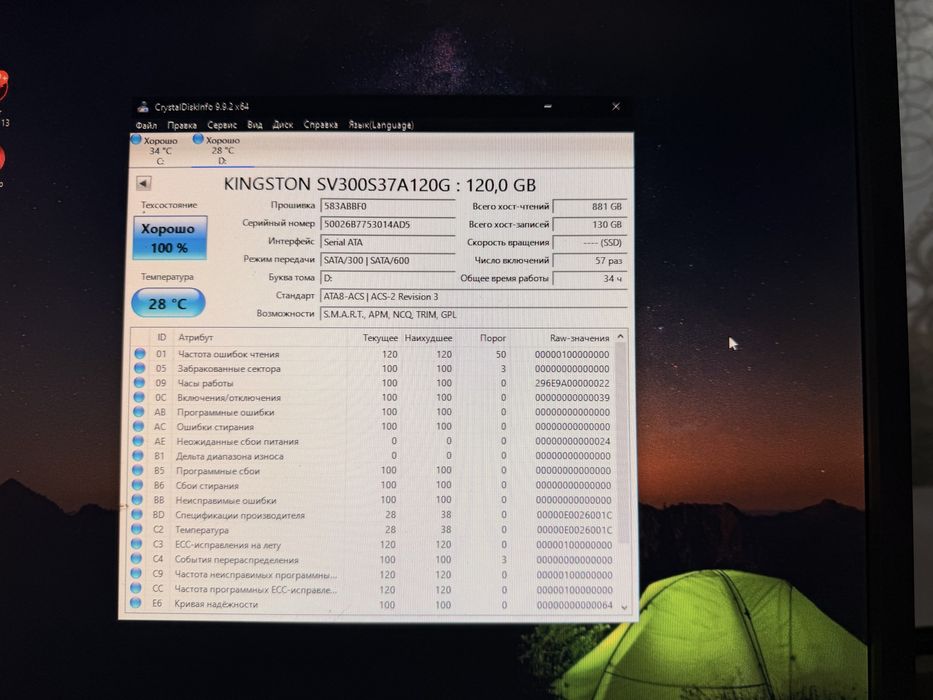Click the serial number field
The width and height of the screenshot is (933, 700).
pos(387,224)
